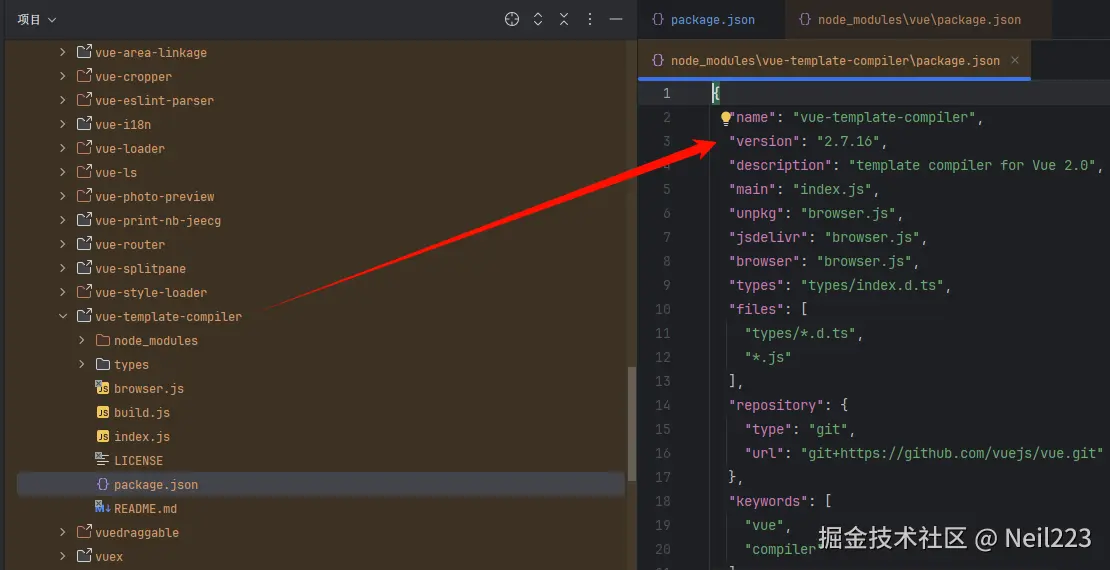Screen dimensions: 1110x570
Task: Click the "version" key in the editor
Action: point(765,141)
